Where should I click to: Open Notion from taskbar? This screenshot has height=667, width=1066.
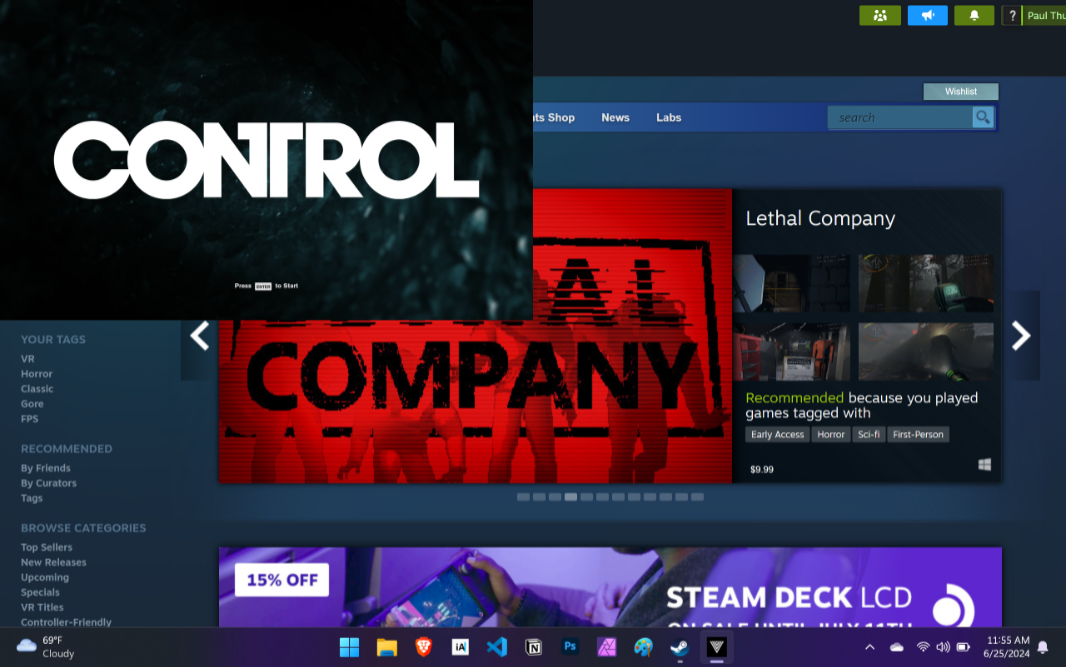[534, 647]
